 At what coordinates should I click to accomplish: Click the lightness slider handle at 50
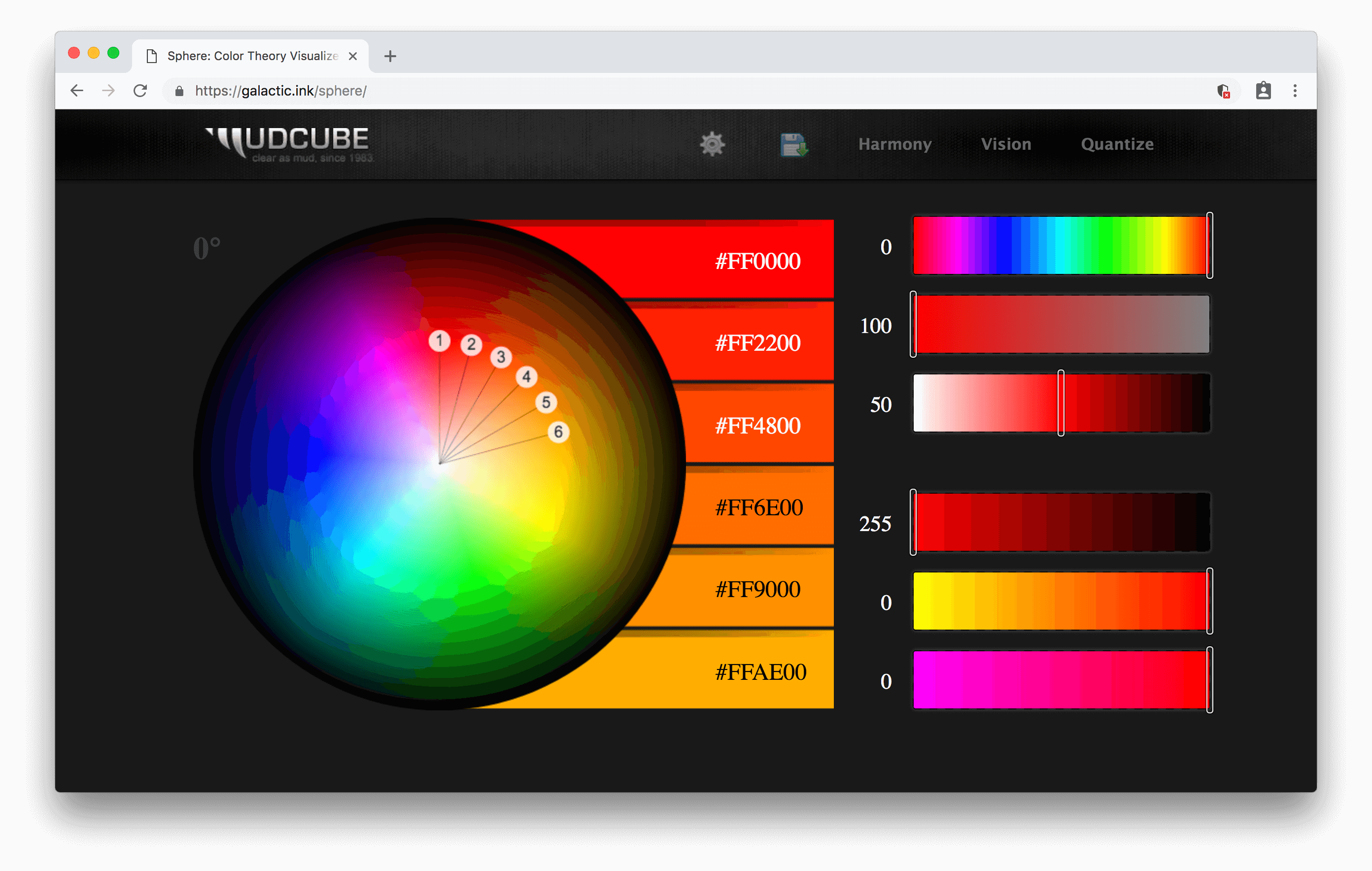coord(1061,403)
